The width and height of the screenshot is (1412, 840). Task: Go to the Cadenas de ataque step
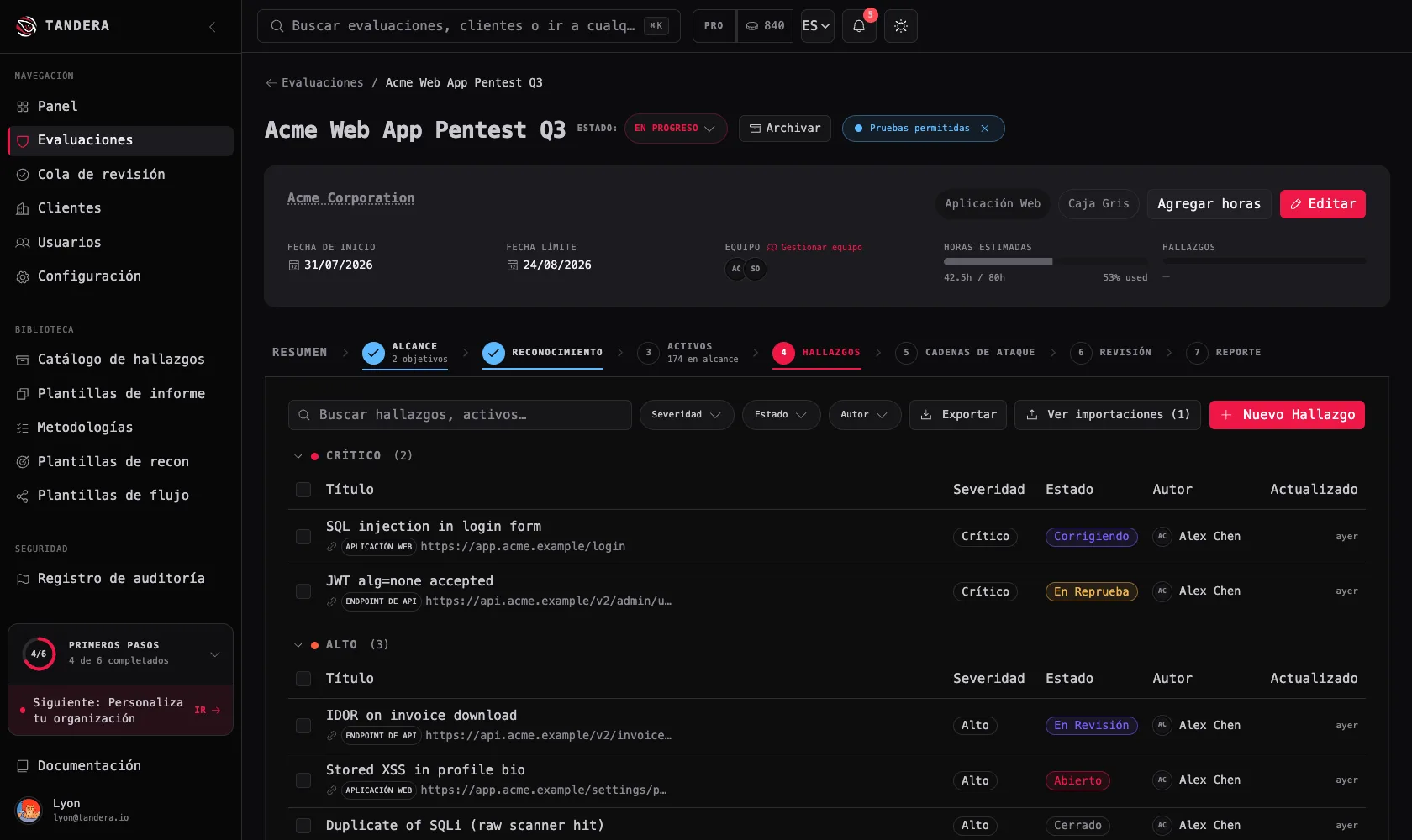[x=966, y=353]
